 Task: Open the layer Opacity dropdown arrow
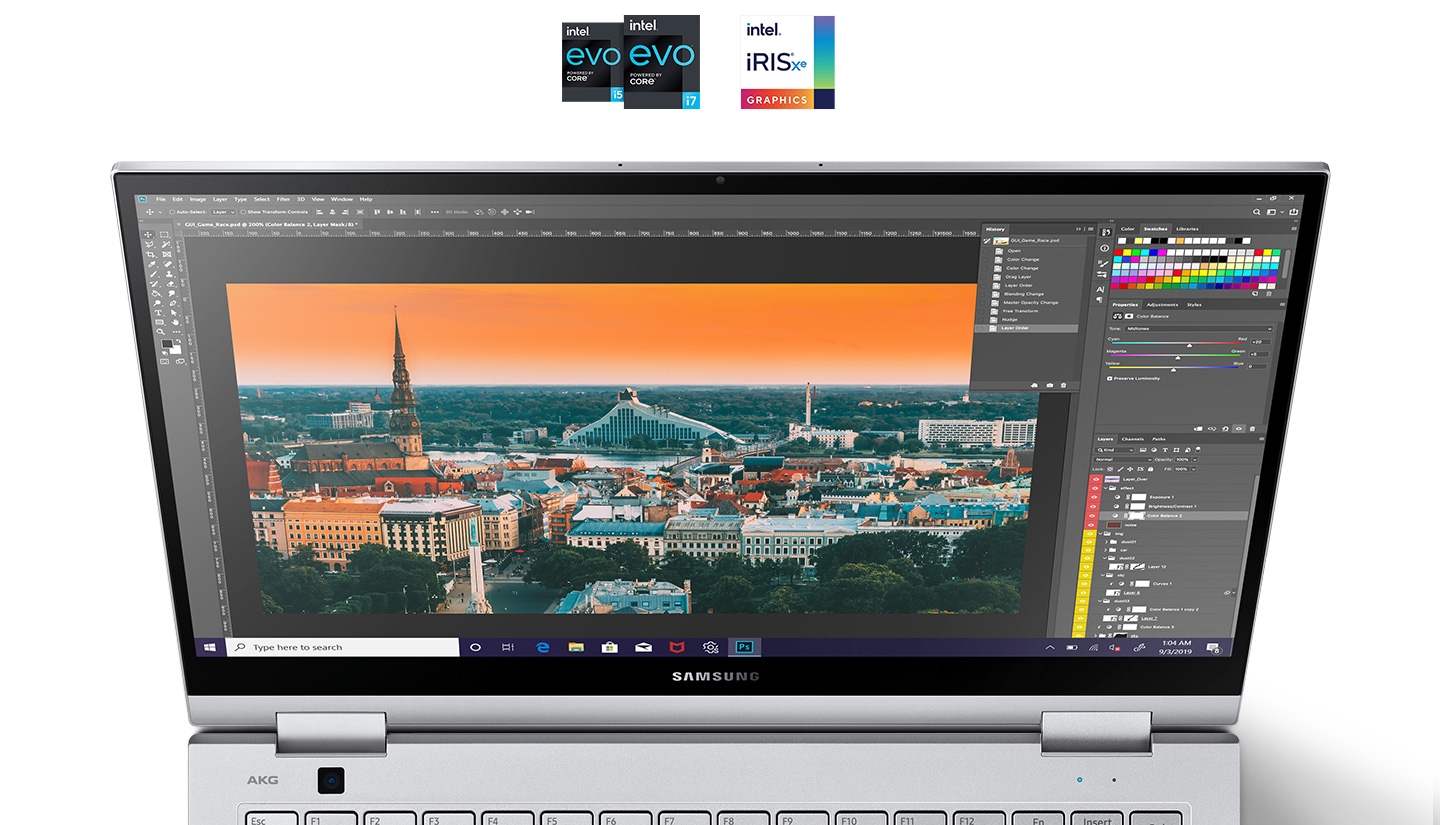(1195, 460)
